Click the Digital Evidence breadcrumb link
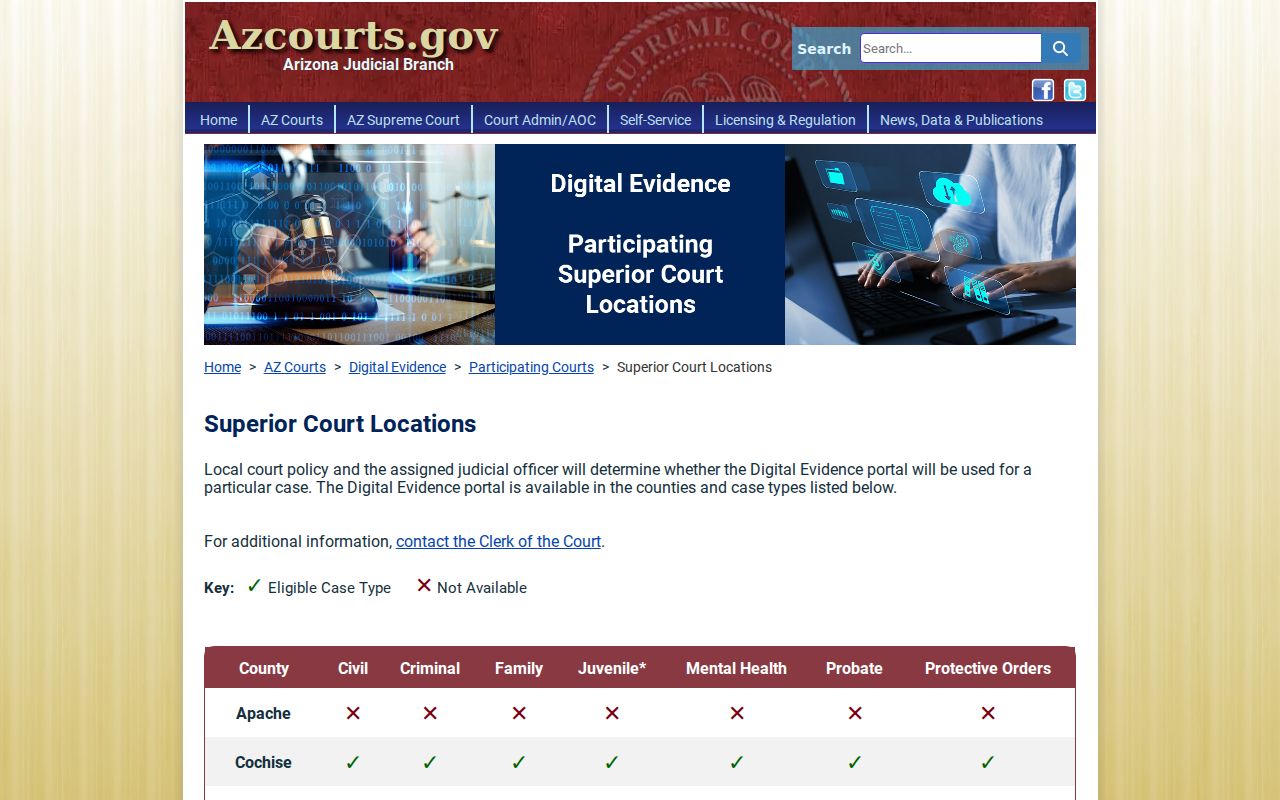This screenshot has height=800, width=1280. (x=397, y=367)
